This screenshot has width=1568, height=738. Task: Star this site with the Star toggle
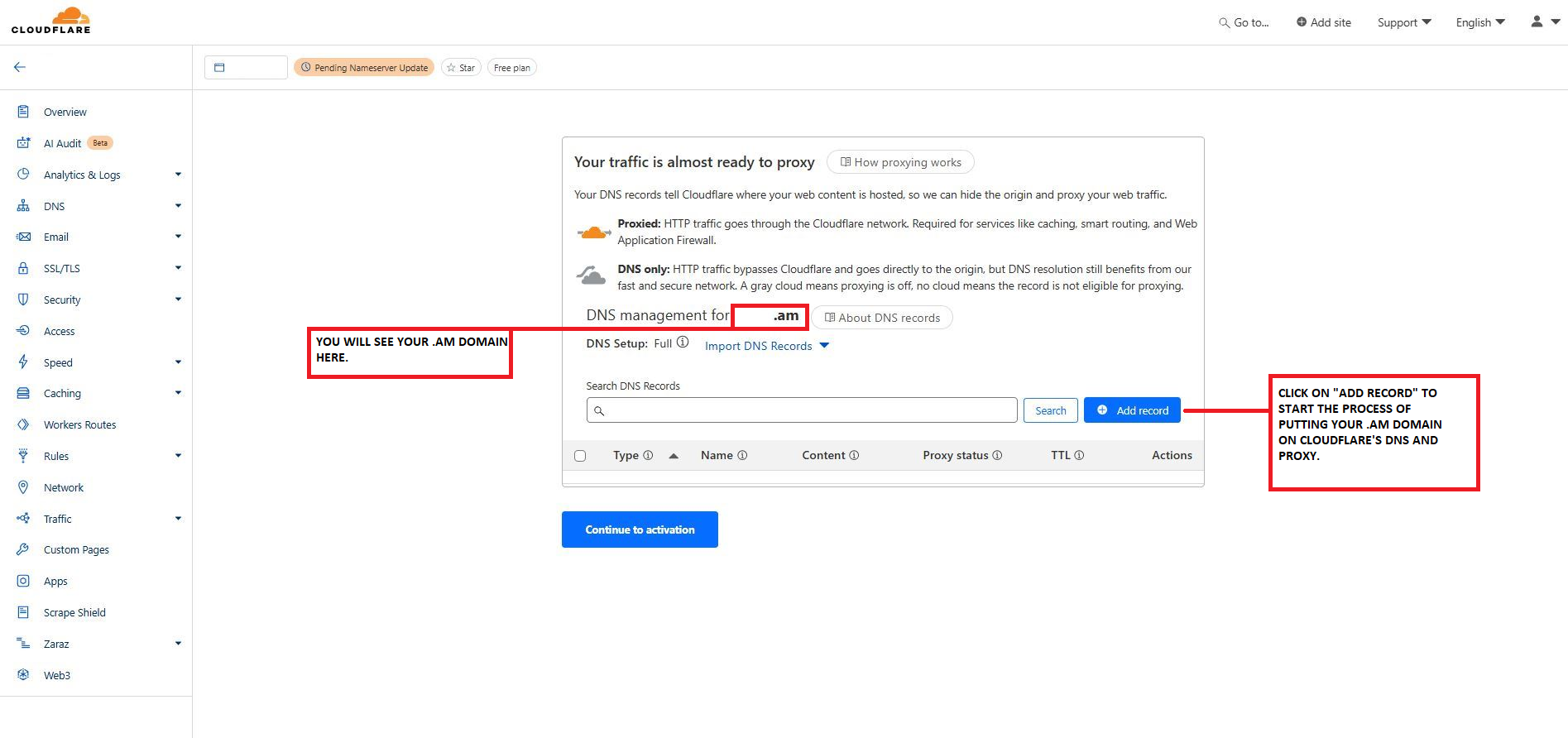(461, 68)
